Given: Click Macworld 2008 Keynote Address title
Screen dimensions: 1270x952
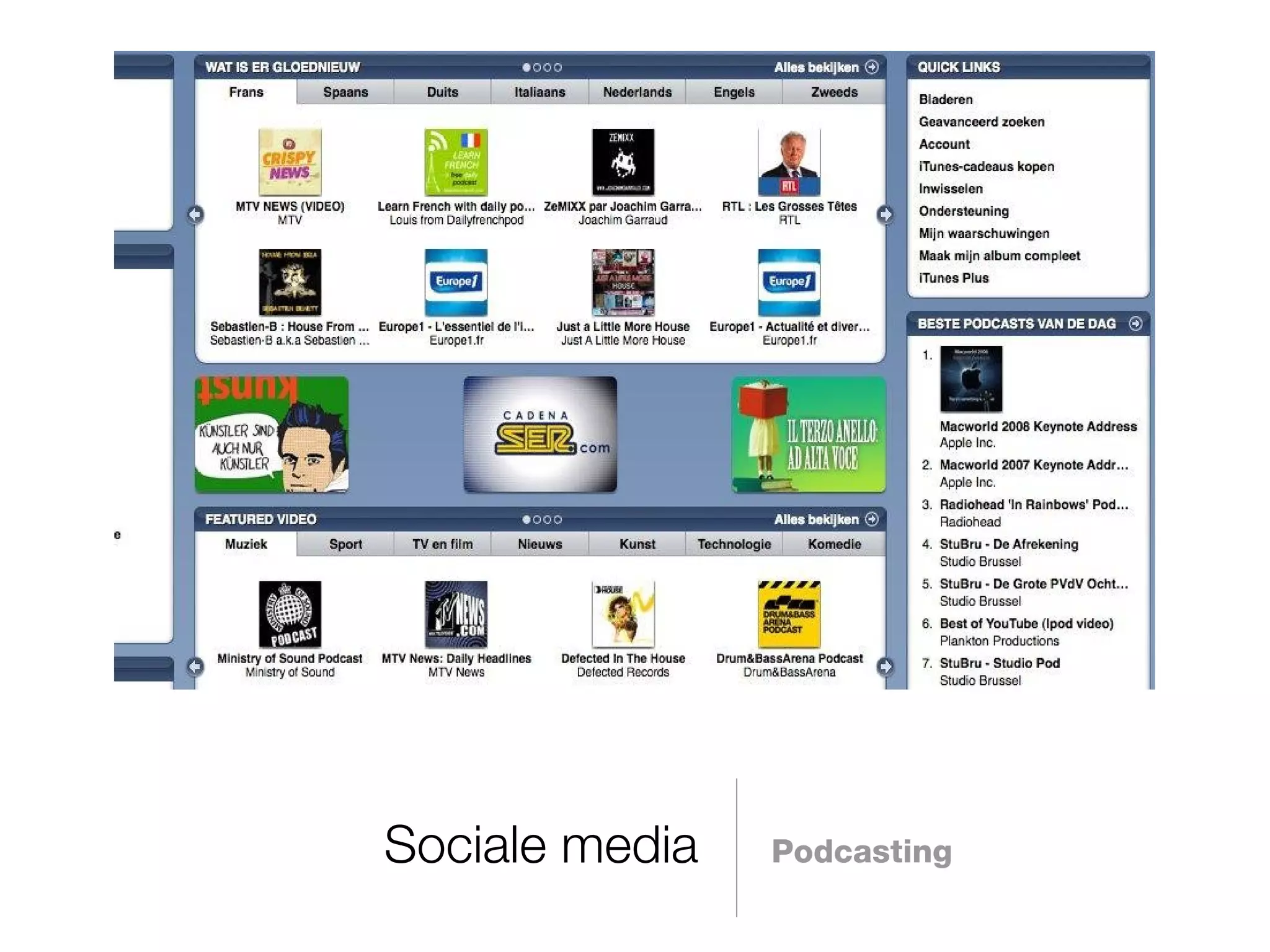Looking at the screenshot, I should [x=1038, y=426].
